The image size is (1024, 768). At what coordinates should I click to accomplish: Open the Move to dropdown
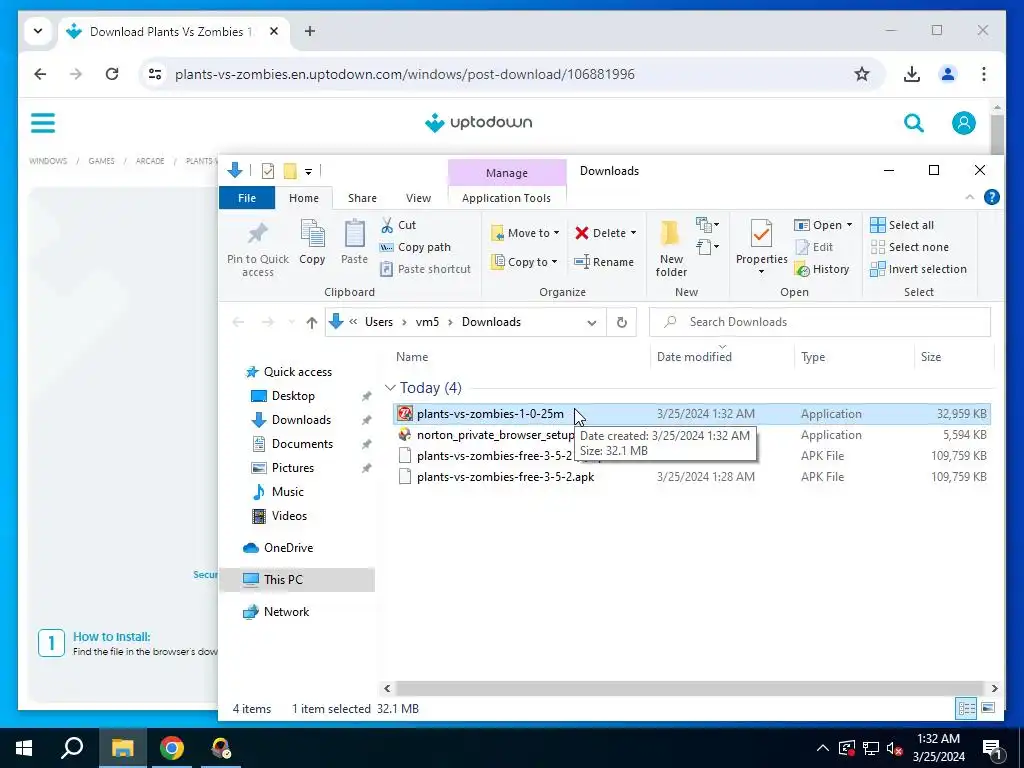click(526, 233)
